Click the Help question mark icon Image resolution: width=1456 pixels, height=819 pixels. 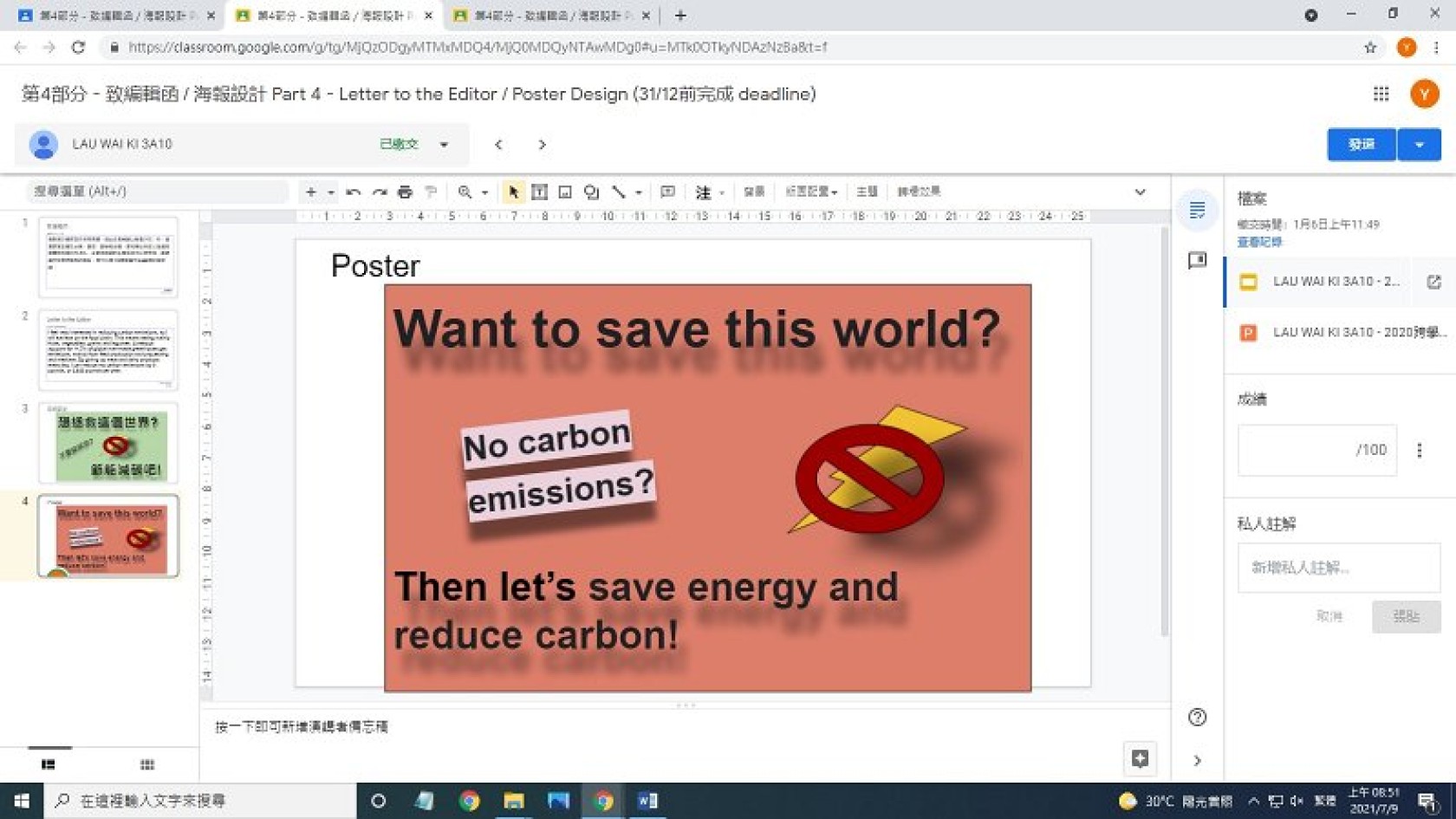[x=1197, y=717]
